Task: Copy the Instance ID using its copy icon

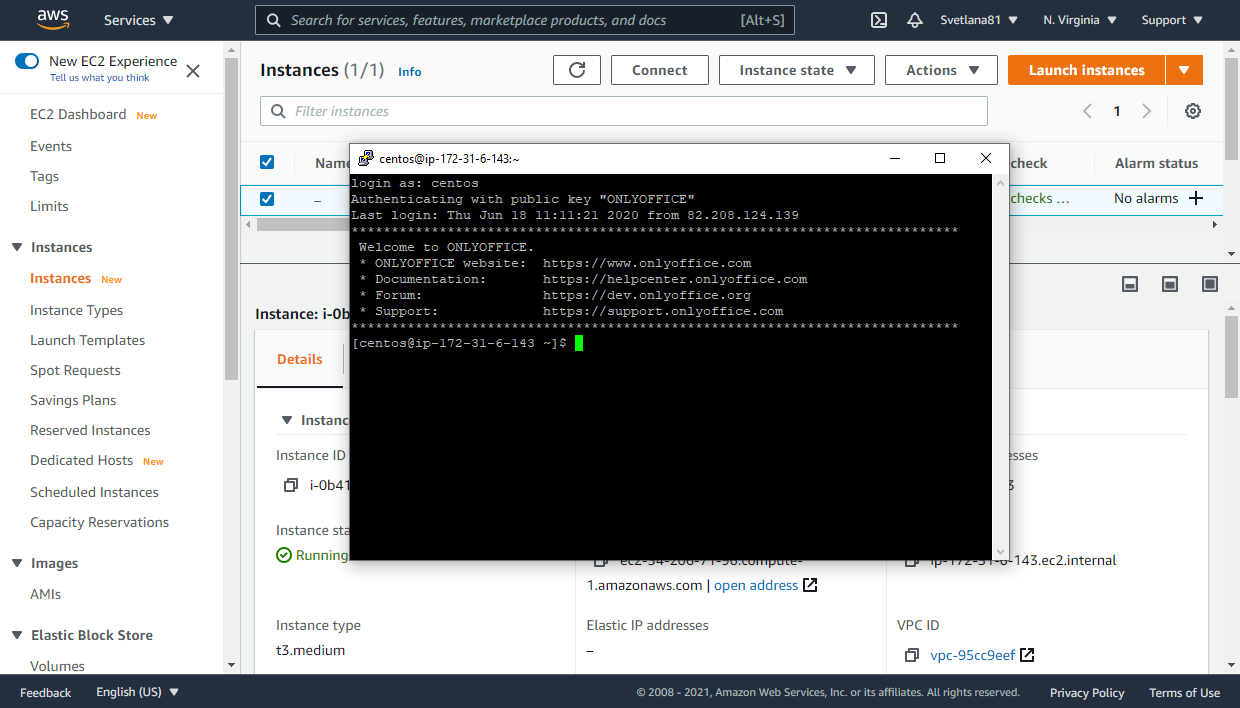Action: [290, 485]
